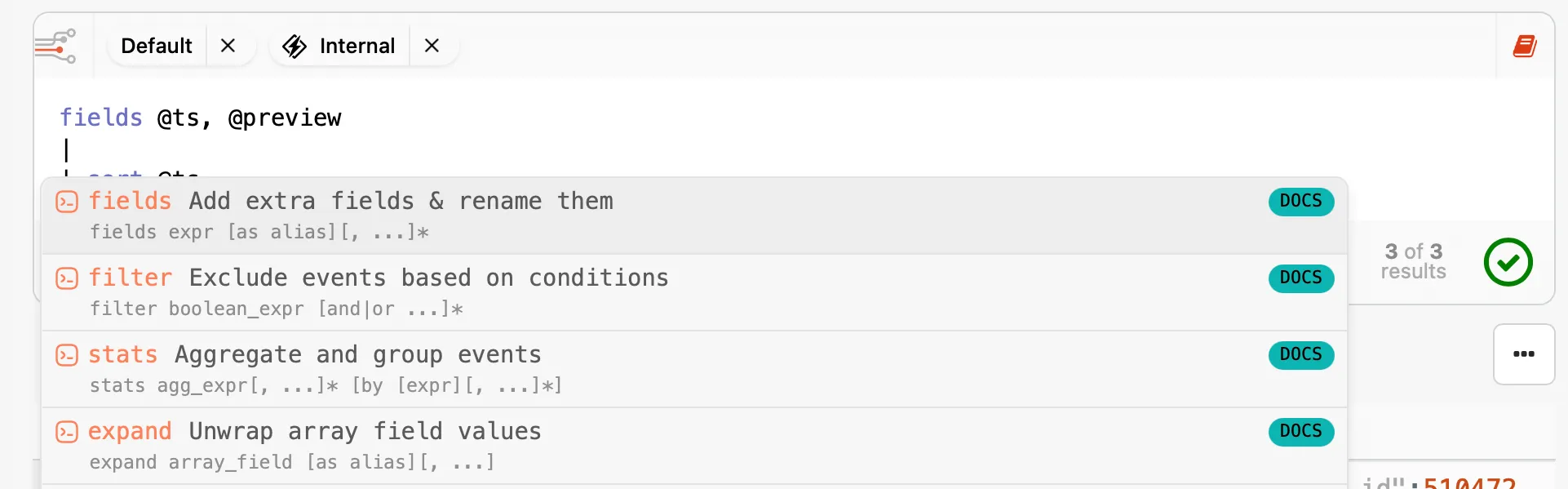Open the red documentation book icon
The width and height of the screenshot is (1568, 489).
point(1526,47)
